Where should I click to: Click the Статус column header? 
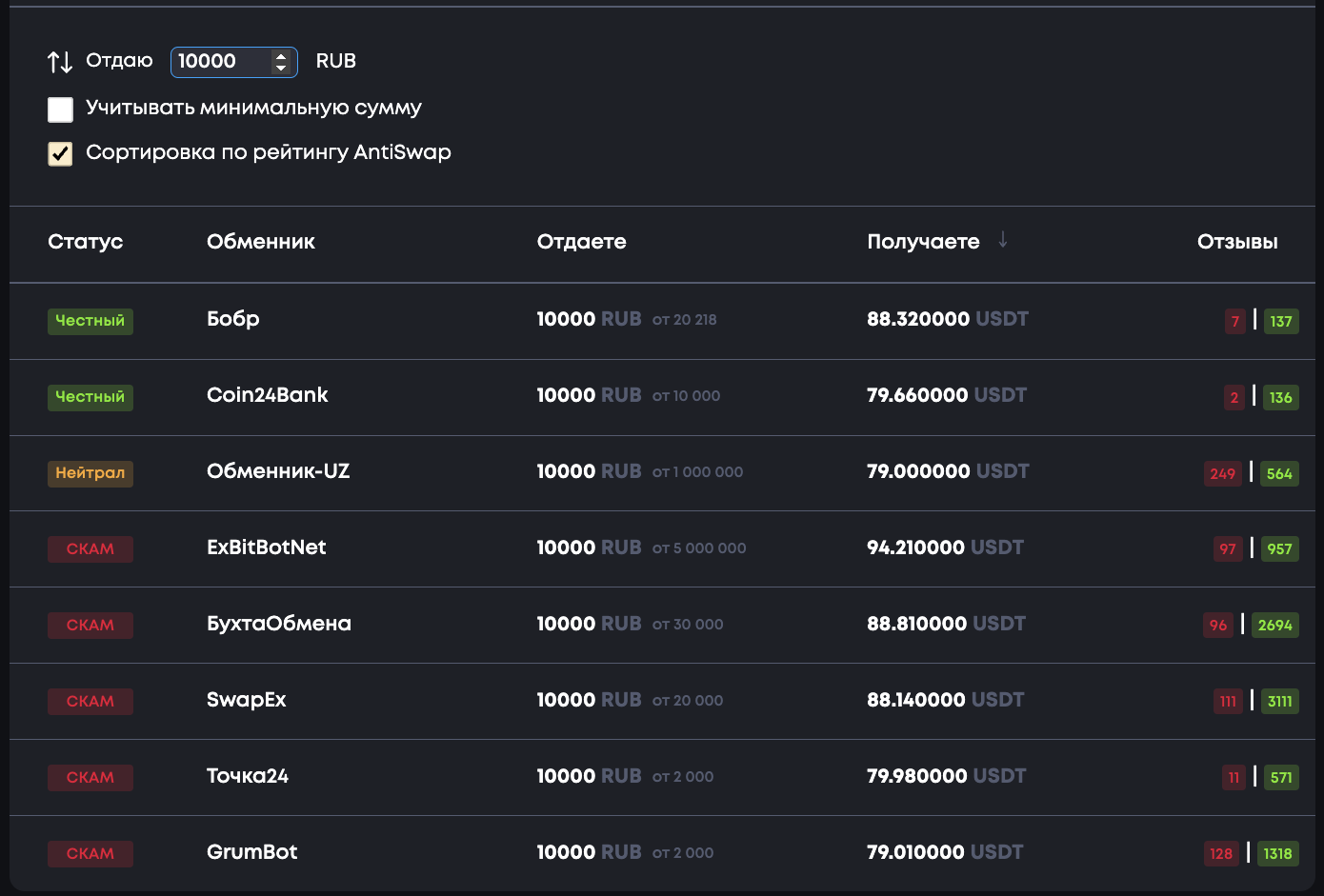[x=86, y=242]
